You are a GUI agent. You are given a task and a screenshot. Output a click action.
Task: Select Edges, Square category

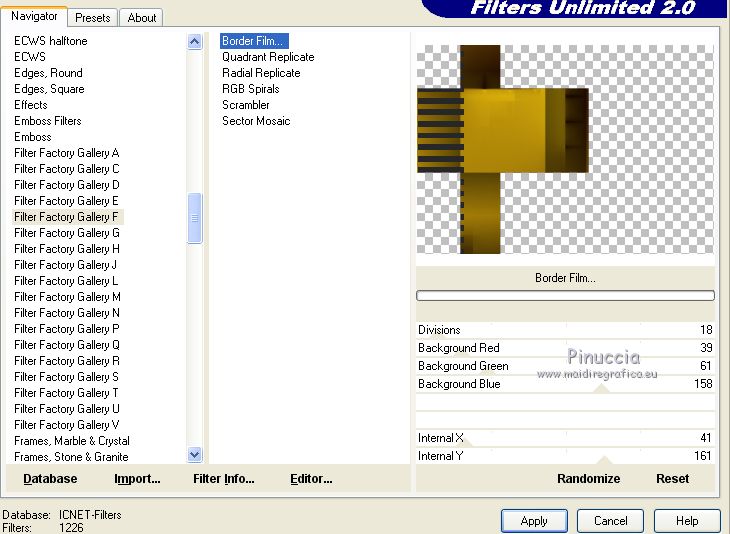click(49, 89)
